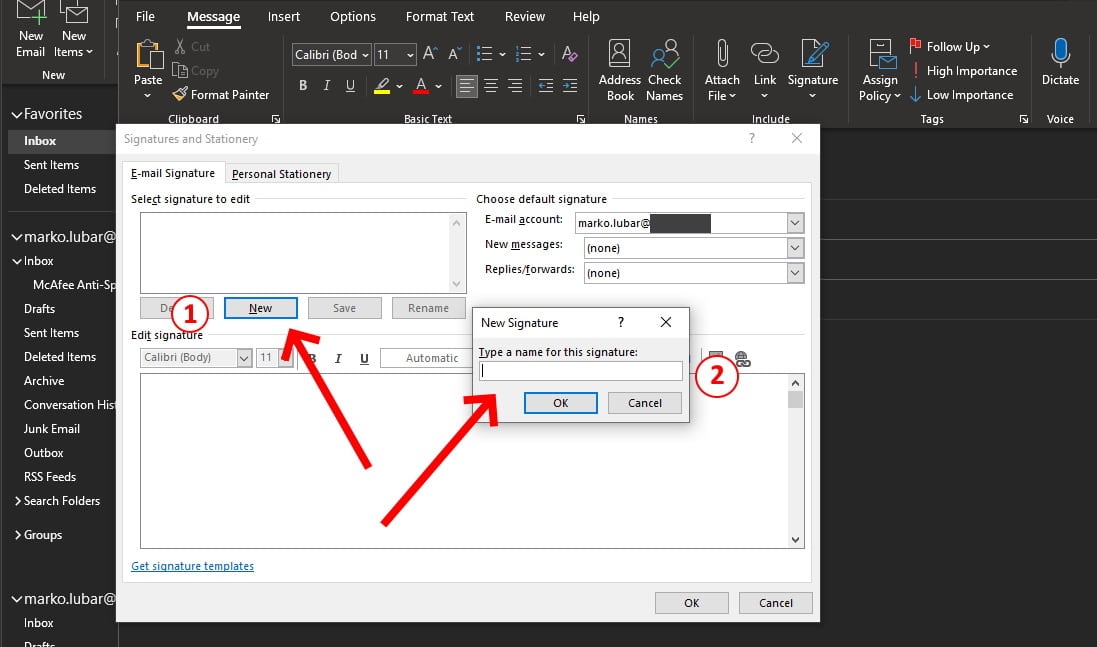1097x647 pixels.
Task: Insert a hyperlink in the signature editor
Action: (x=742, y=360)
